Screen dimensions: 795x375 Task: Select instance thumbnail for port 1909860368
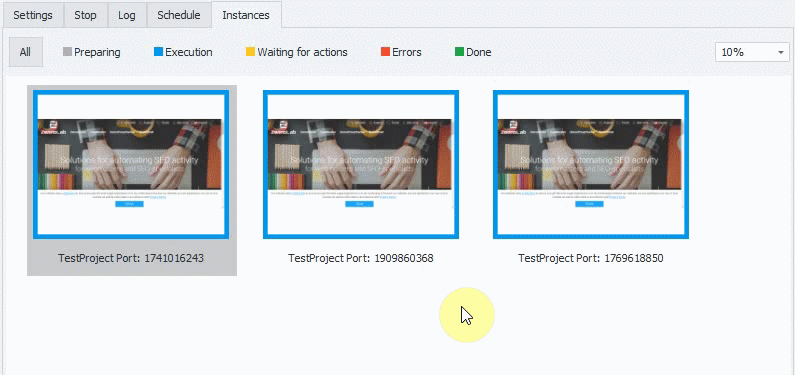[361, 164]
